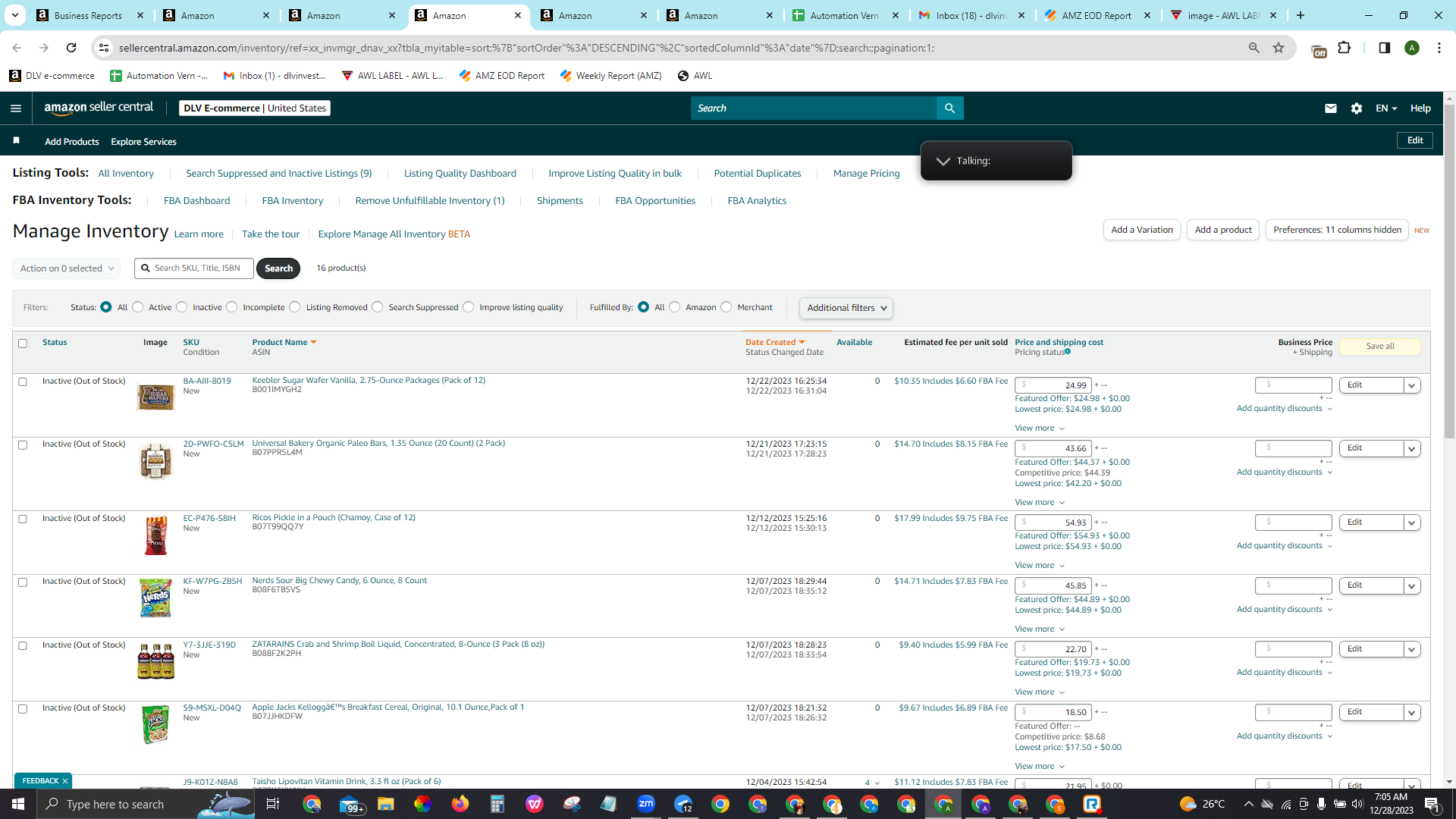Select the Search Suppressed status filter

[378, 307]
